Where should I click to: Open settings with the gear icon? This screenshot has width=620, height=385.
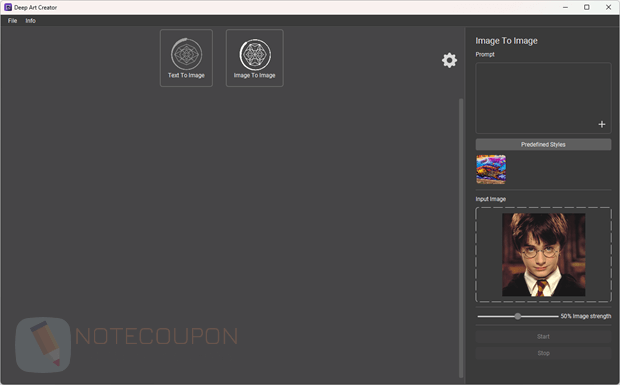point(449,60)
